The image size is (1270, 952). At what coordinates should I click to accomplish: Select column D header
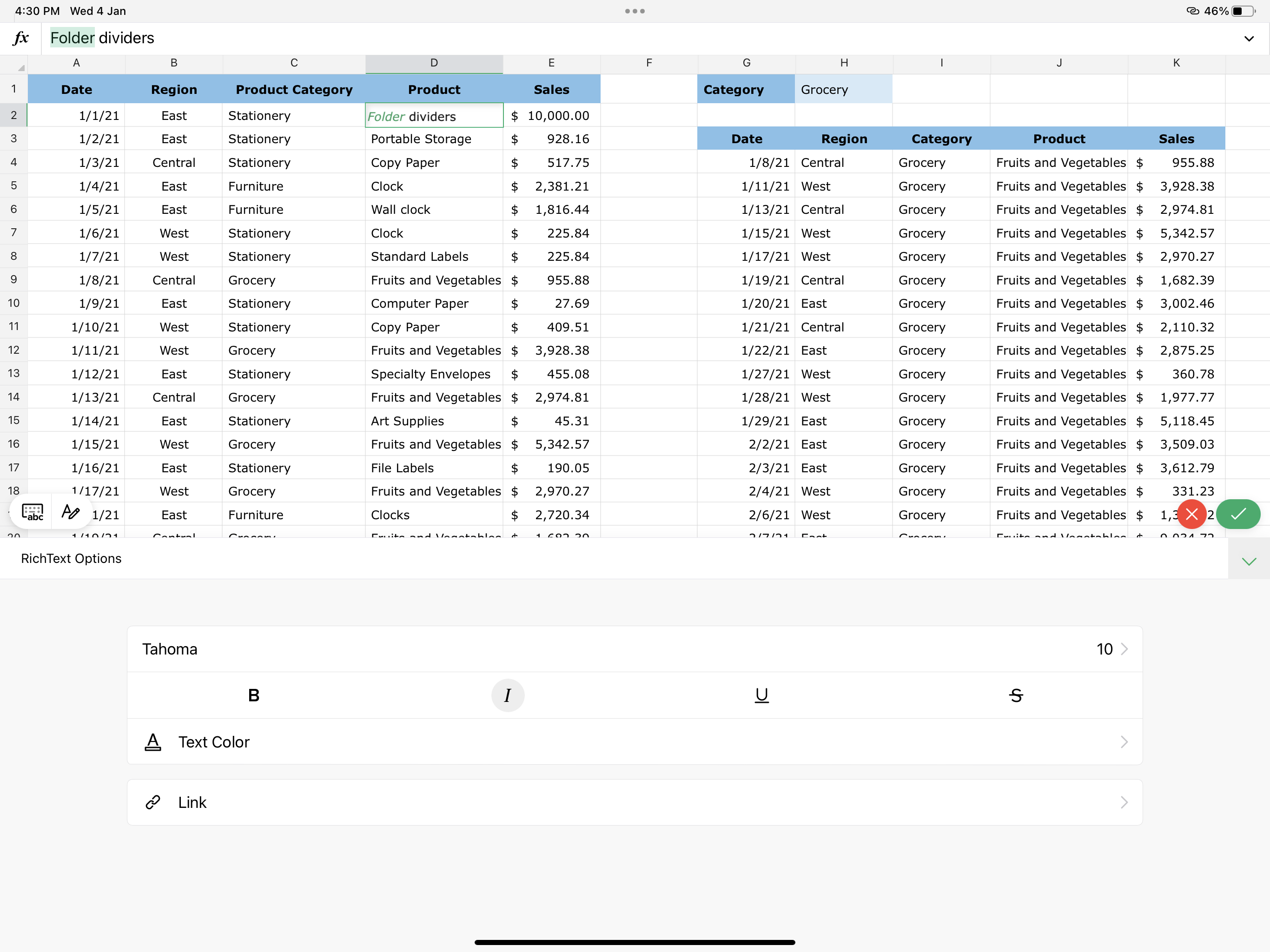pos(434,63)
